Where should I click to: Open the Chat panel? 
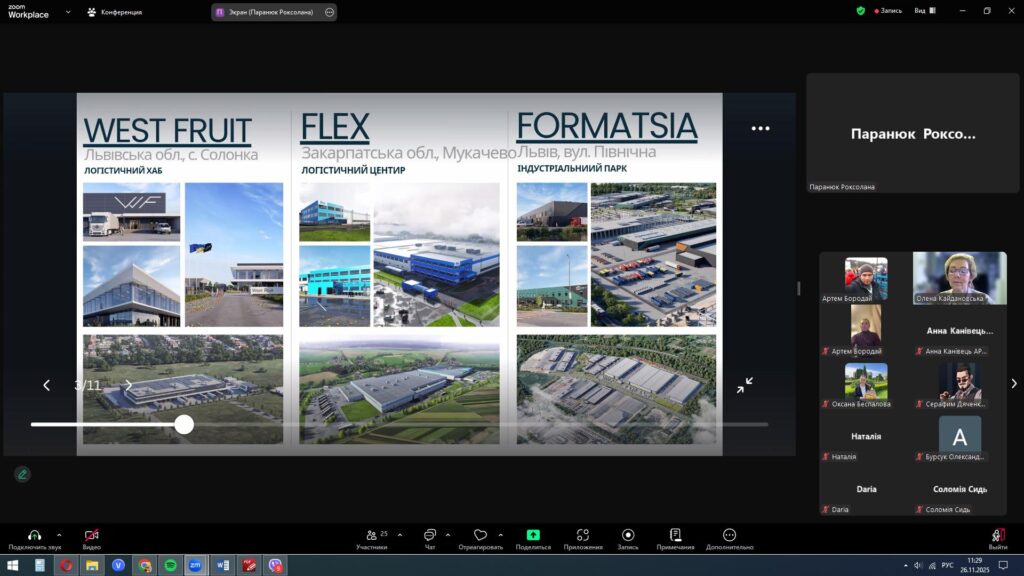coord(430,536)
